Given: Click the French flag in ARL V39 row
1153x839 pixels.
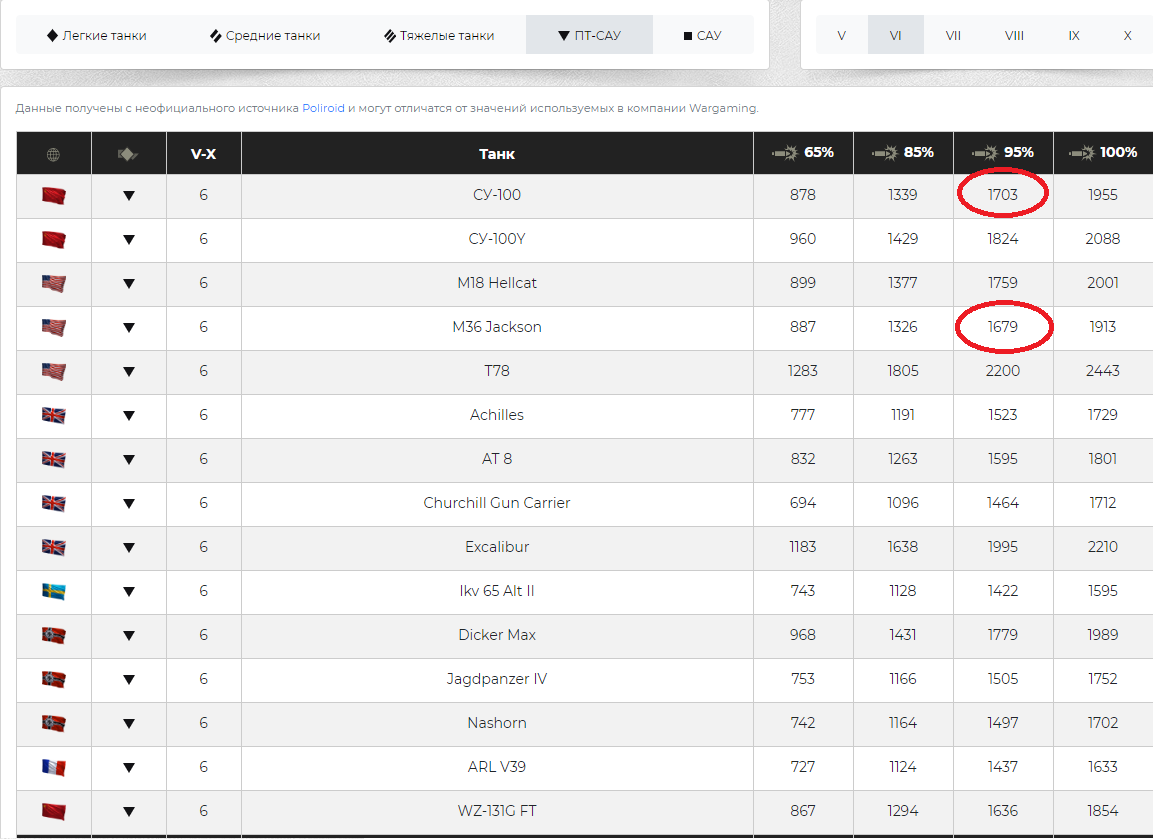Looking at the screenshot, I should click(x=54, y=768).
